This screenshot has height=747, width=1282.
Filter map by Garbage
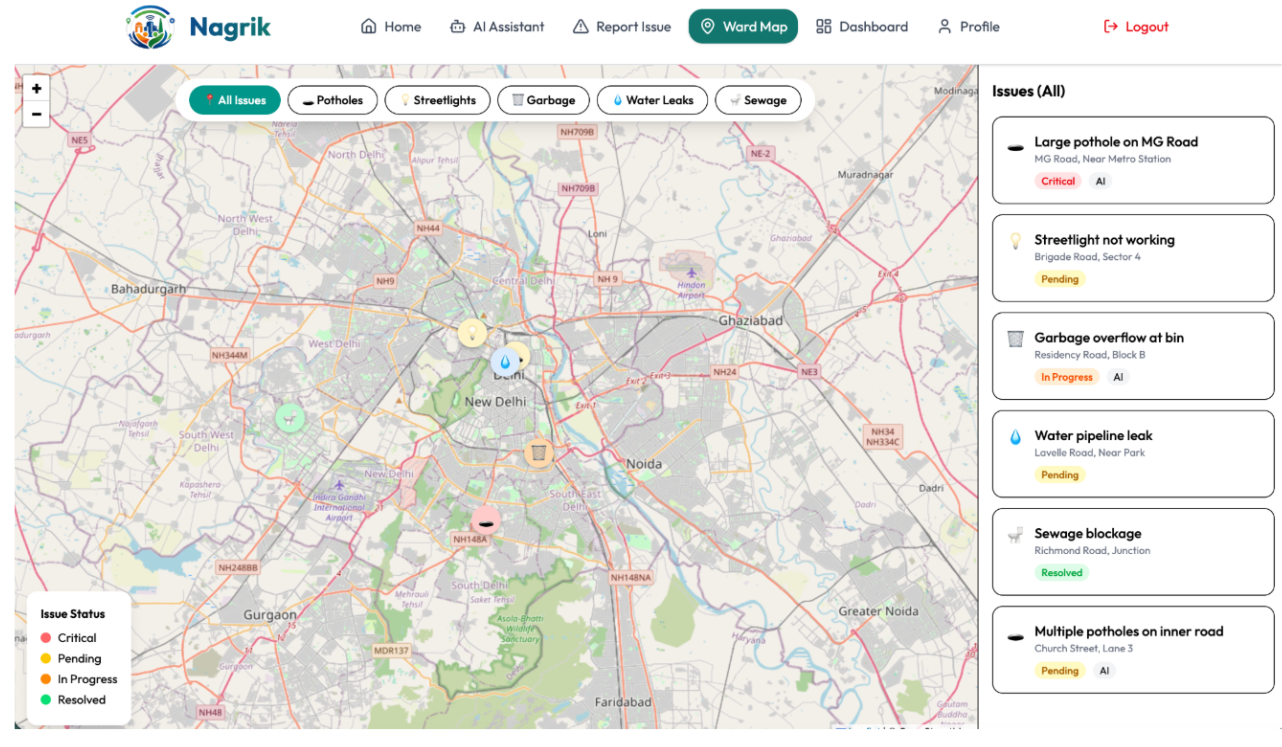click(x=543, y=100)
